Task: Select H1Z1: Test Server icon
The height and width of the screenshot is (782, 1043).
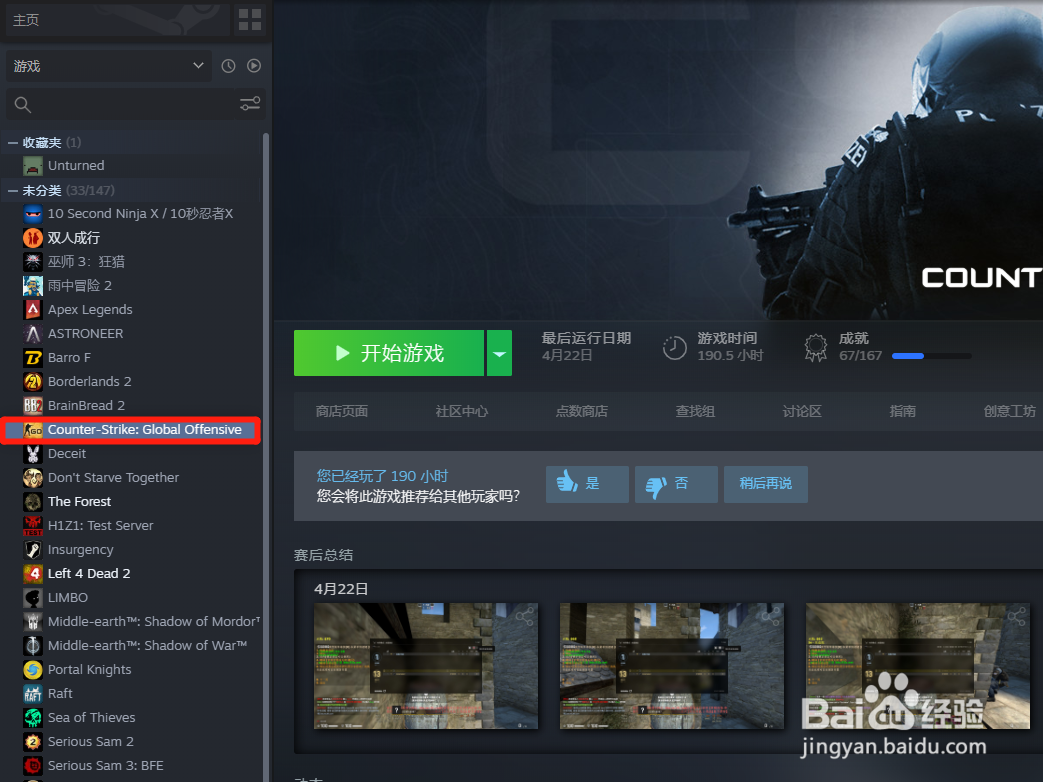Action: 33,525
